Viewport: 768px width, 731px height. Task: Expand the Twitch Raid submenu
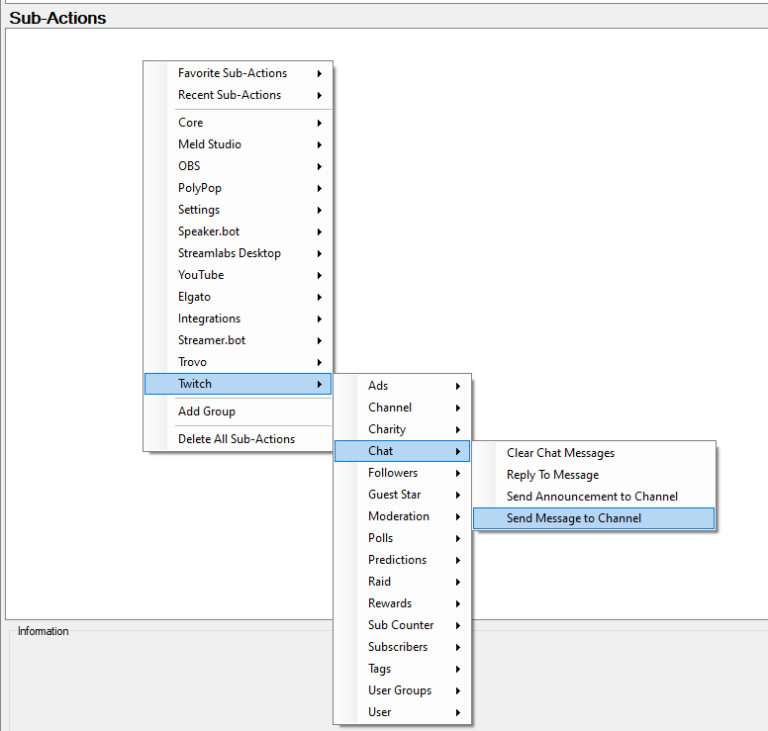(379, 581)
